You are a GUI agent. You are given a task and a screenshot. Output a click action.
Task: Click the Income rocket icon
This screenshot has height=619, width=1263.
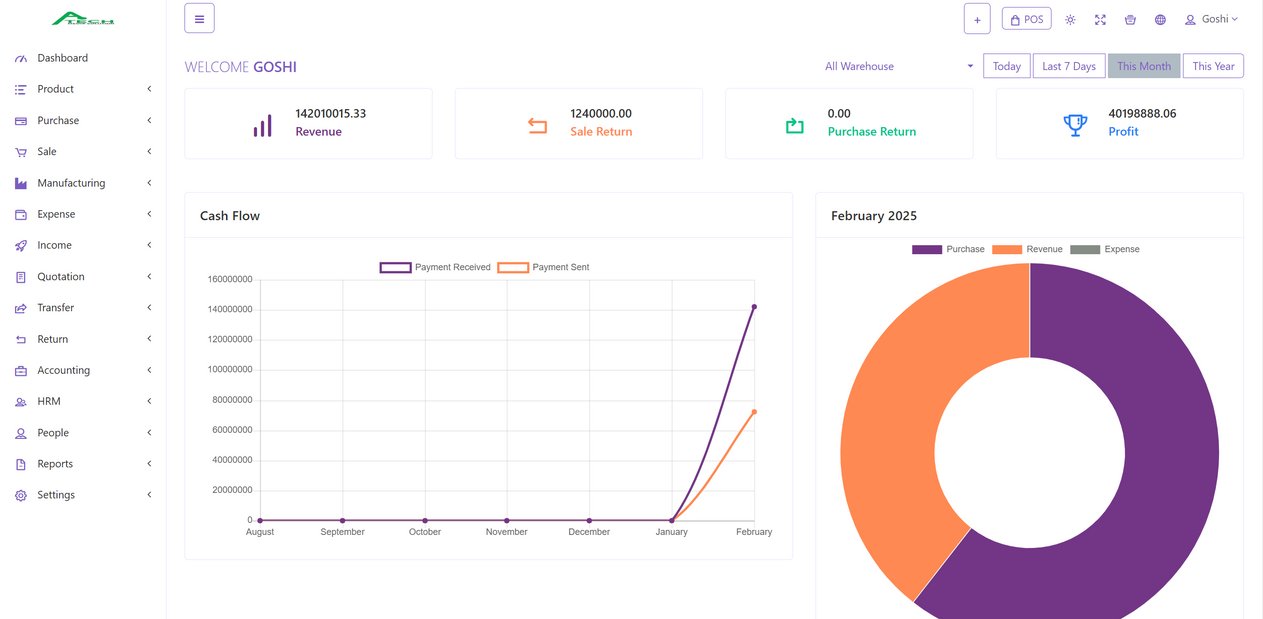21,245
